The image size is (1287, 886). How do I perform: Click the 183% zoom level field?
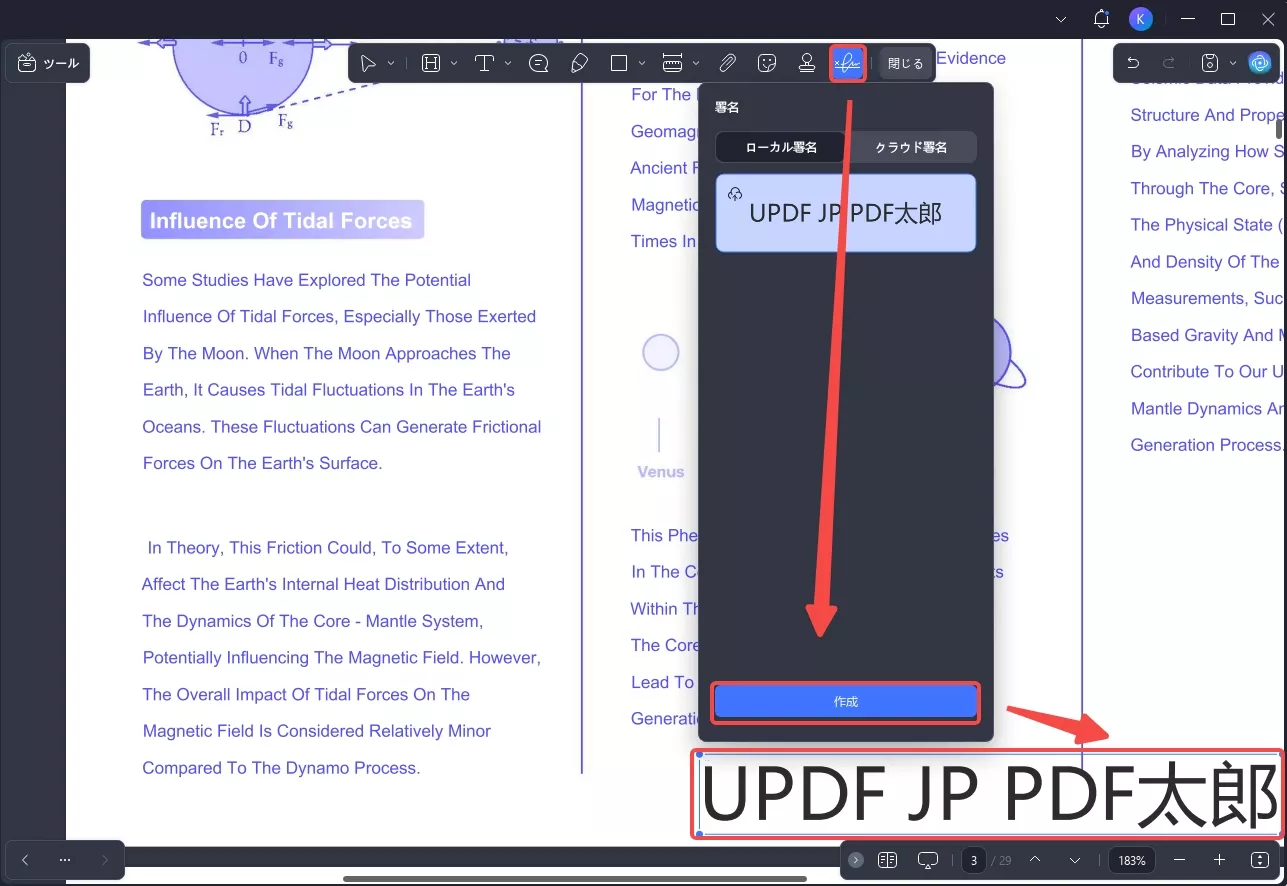1132,860
